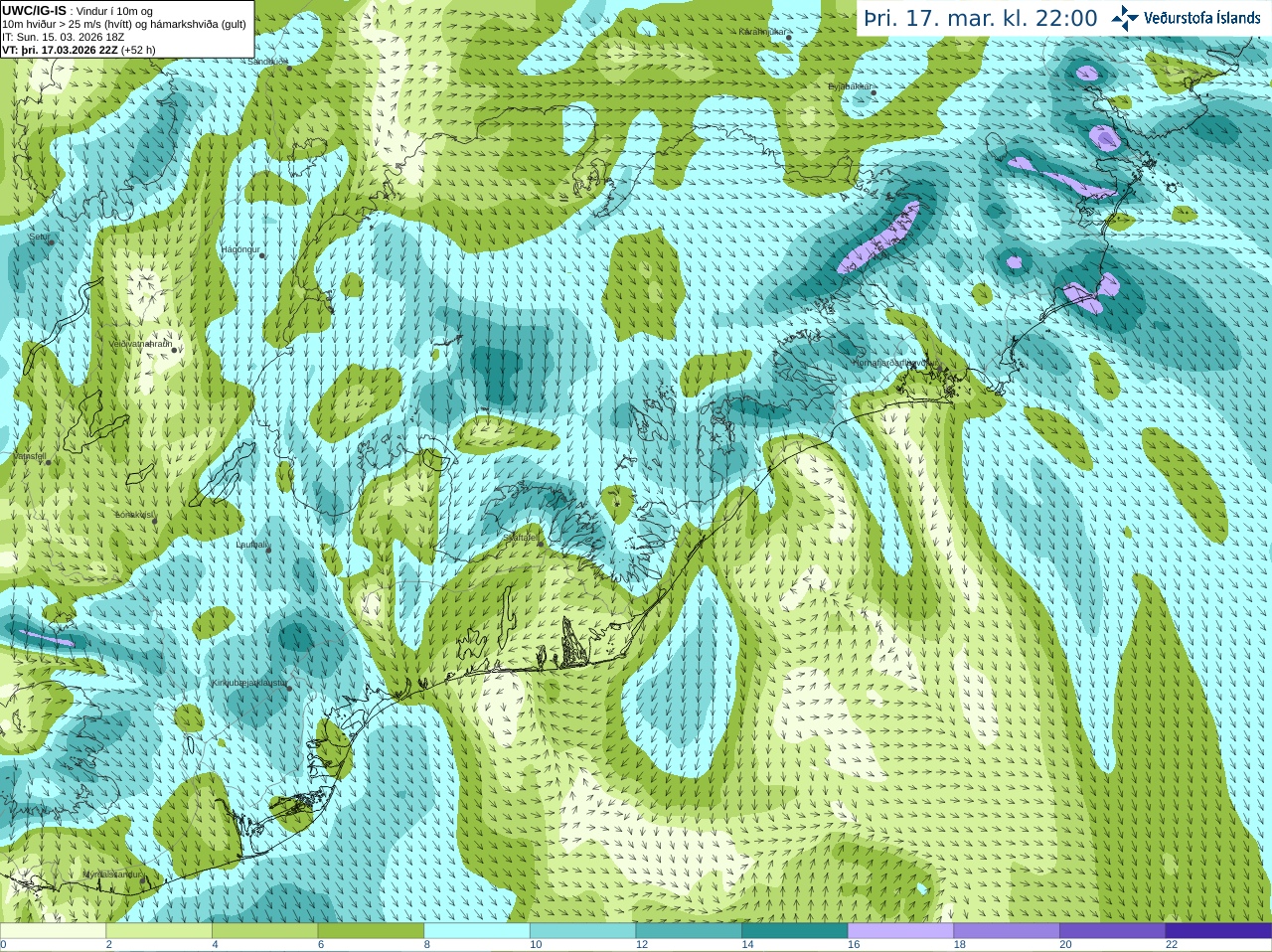Click the Laufbali station label
The image size is (1272, 952).
click(251, 545)
